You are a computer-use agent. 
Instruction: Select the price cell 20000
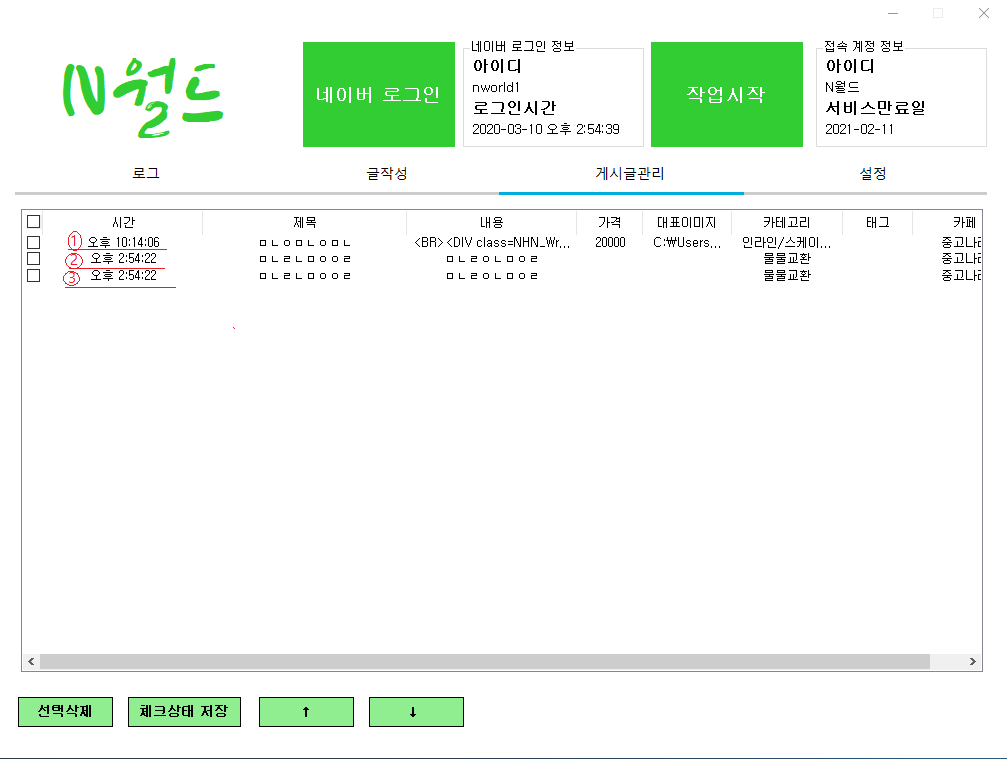pos(610,243)
